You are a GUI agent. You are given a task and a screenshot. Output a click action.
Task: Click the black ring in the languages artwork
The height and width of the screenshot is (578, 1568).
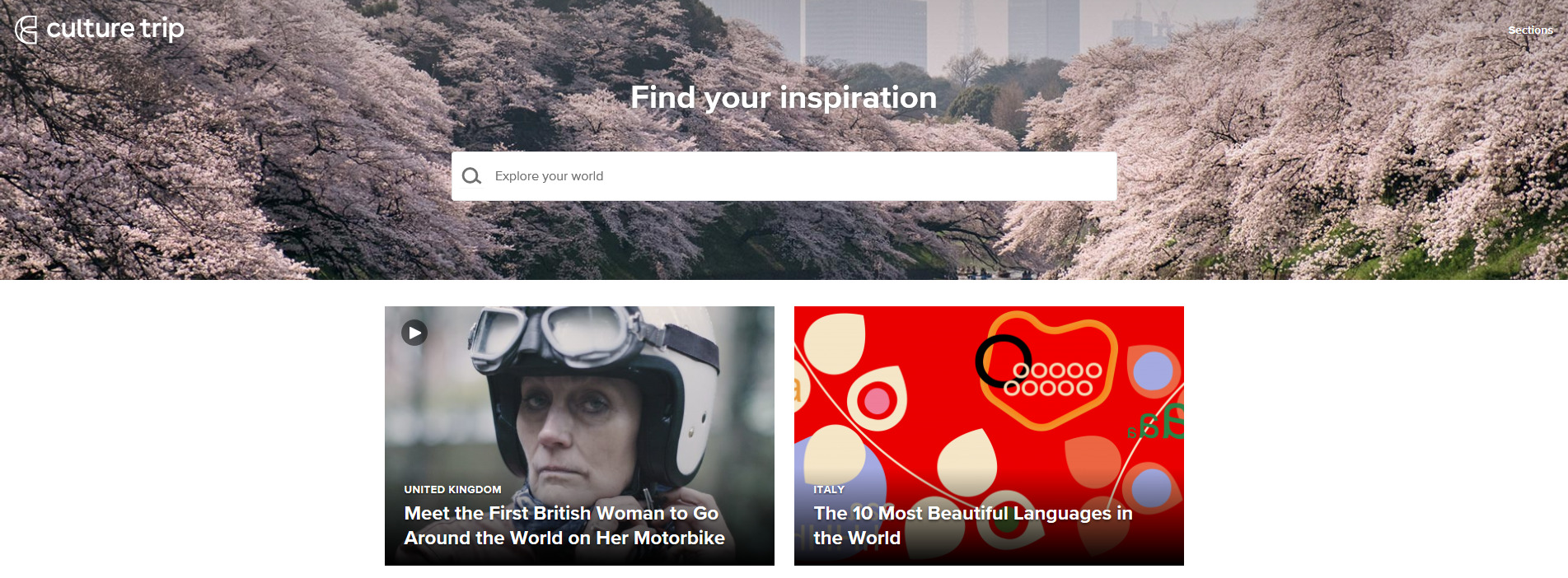(1003, 361)
